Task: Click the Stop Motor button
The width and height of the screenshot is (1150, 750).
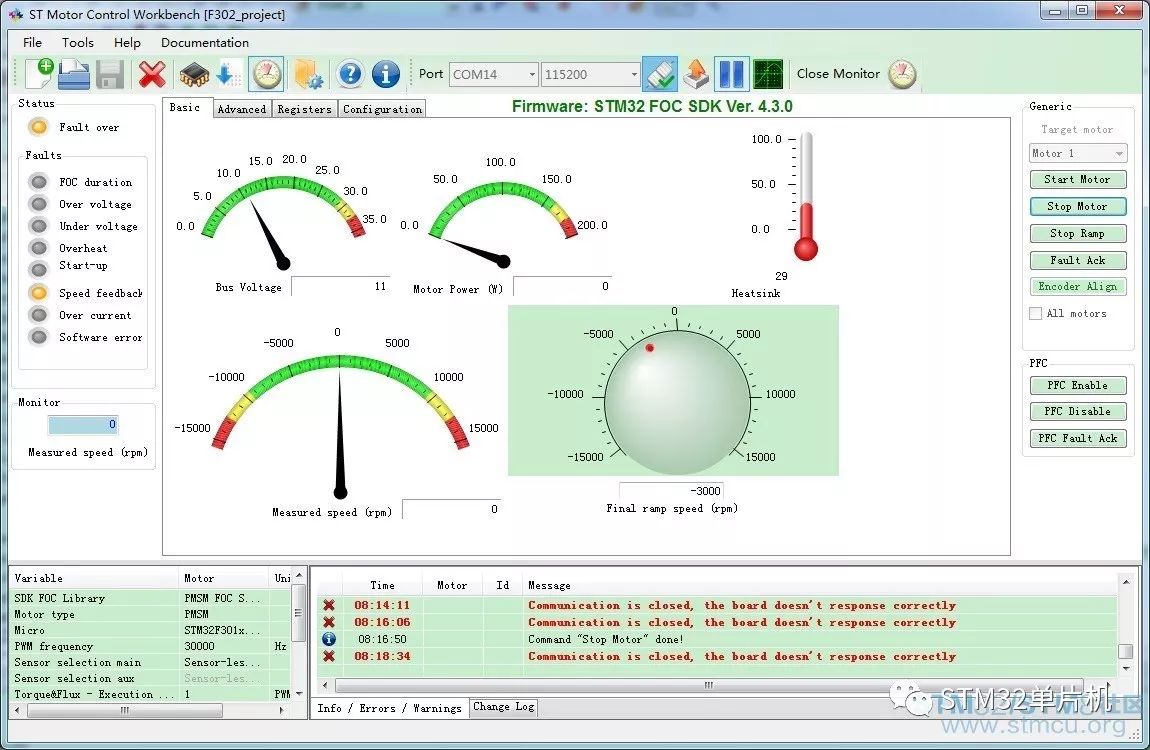Action: [1077, 207]
